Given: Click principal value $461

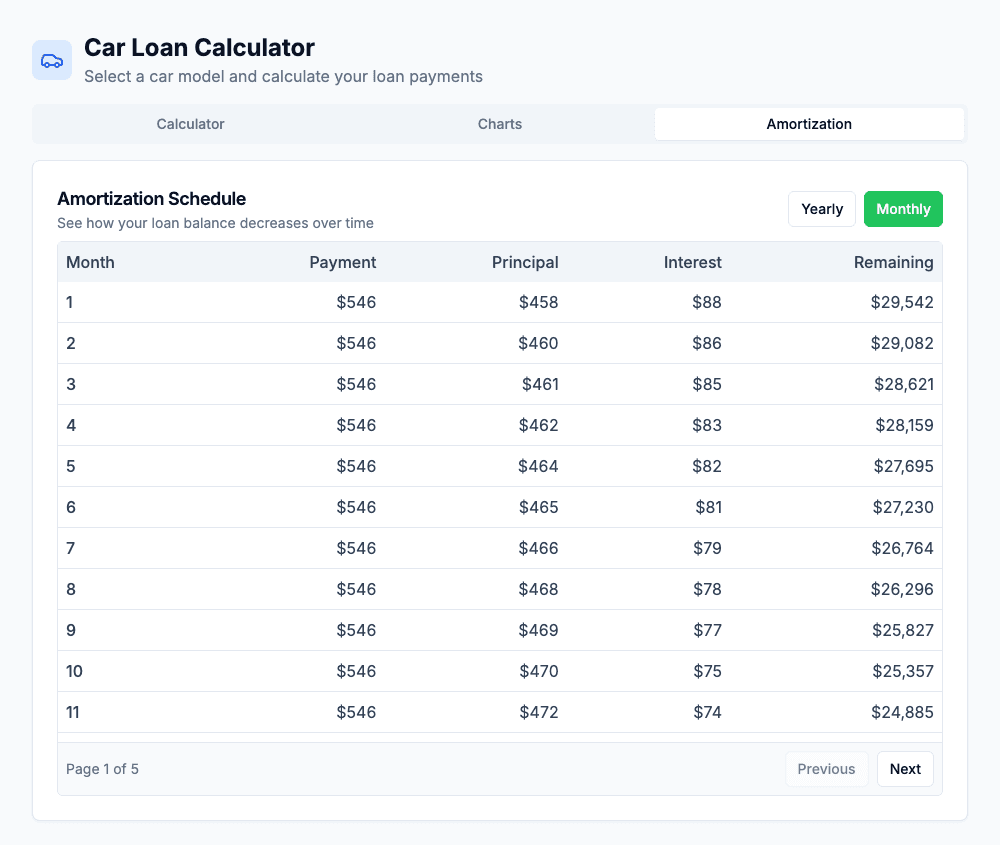Looking at the screenshot, I should [540, 384].
